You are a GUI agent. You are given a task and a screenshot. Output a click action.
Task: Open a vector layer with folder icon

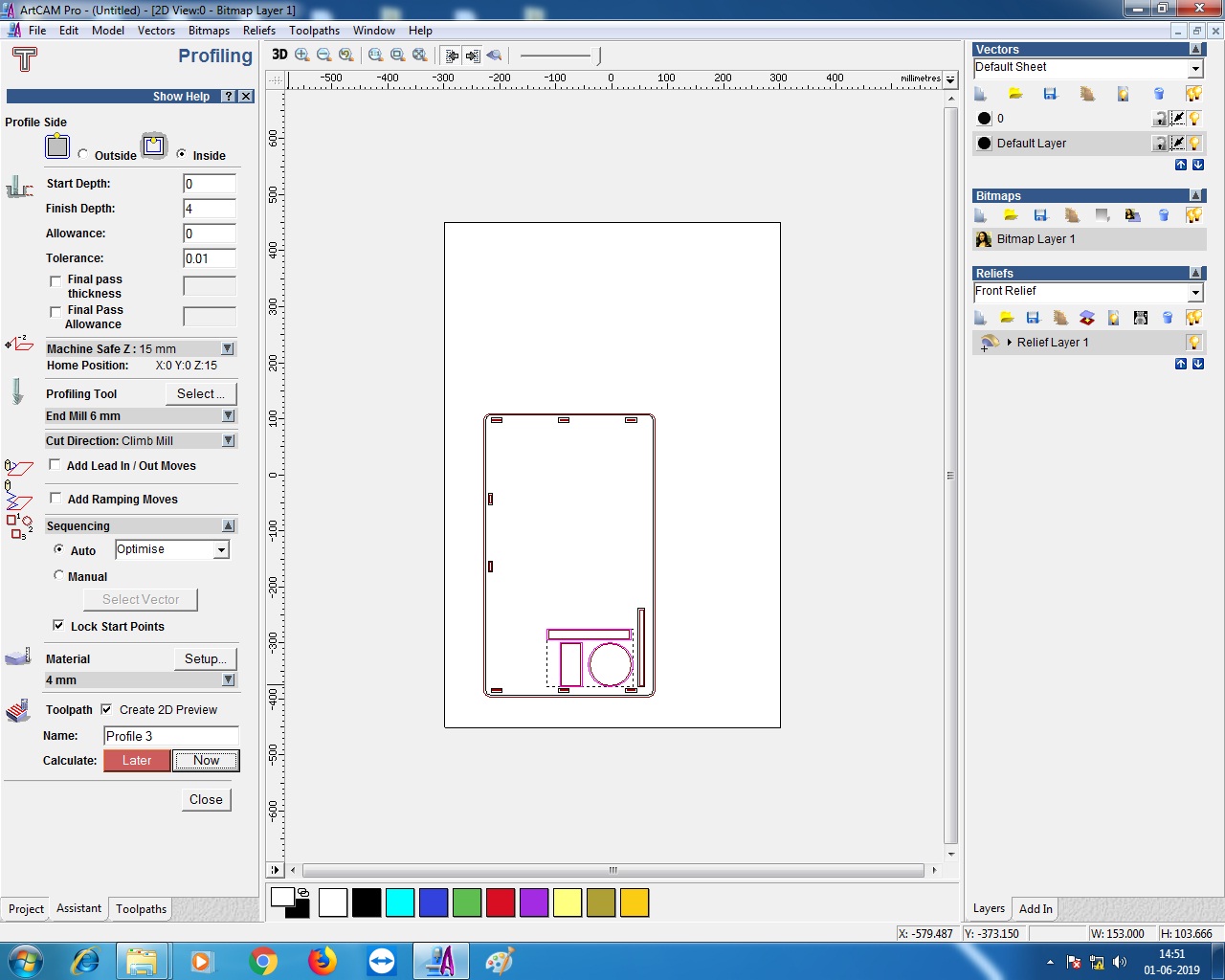(1015, 94)
